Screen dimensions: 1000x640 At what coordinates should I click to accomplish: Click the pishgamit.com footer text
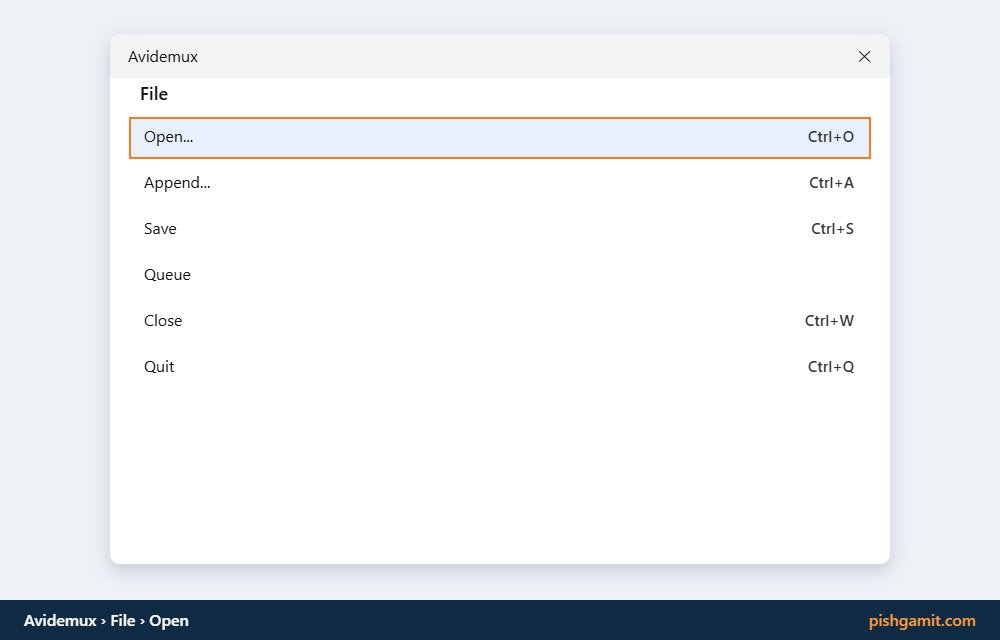pyautogui.click(x=922, y=620)
